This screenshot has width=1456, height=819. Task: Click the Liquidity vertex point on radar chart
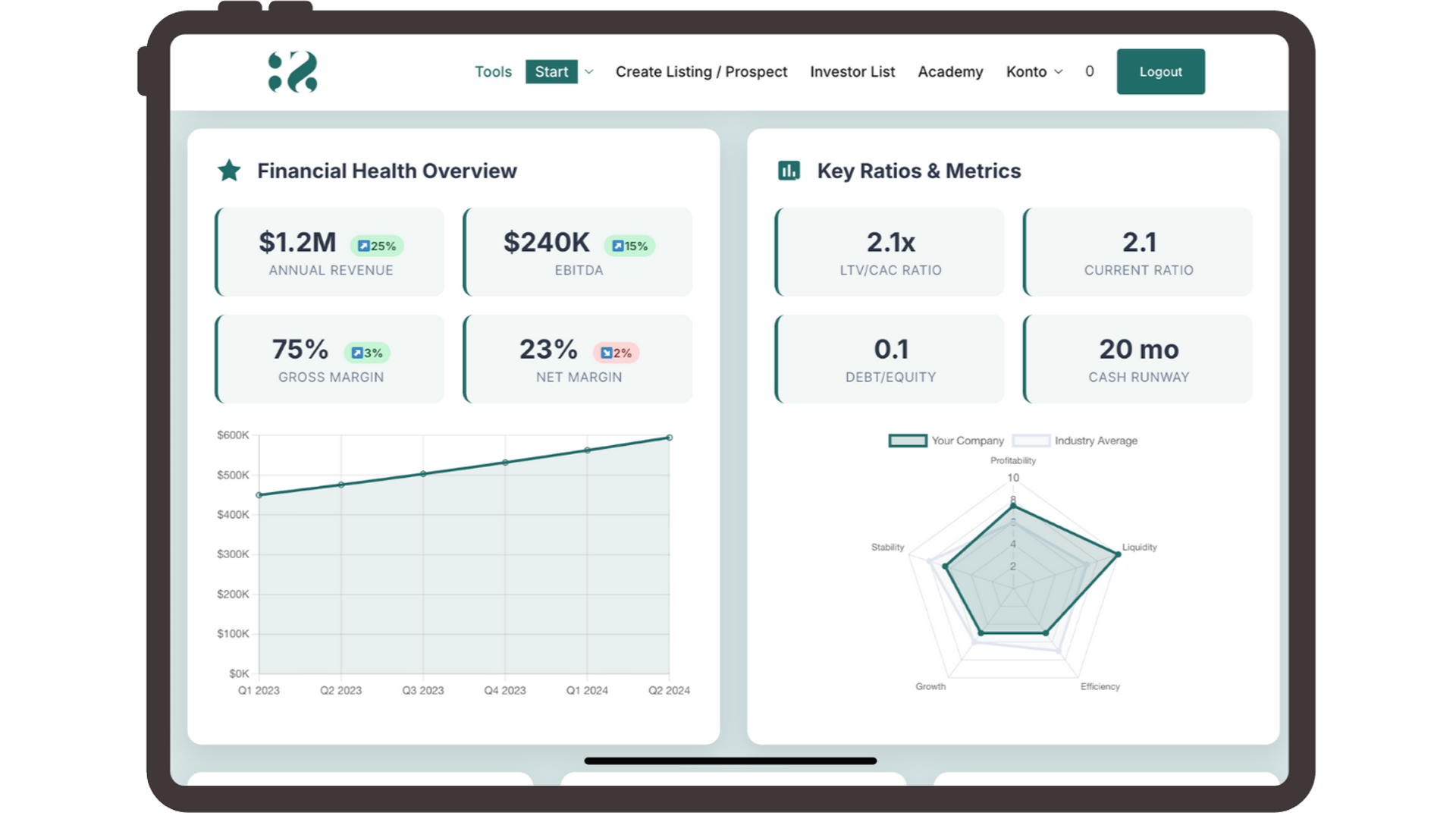pos(1118,554)
